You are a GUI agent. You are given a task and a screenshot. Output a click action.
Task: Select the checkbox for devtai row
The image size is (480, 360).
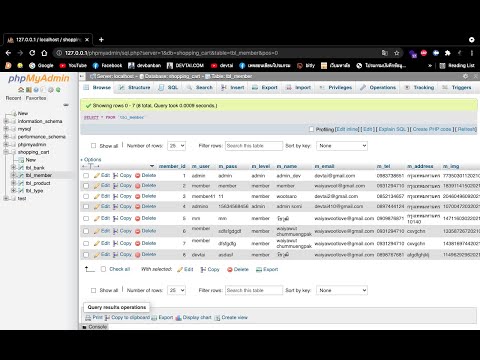coord(86,255)
